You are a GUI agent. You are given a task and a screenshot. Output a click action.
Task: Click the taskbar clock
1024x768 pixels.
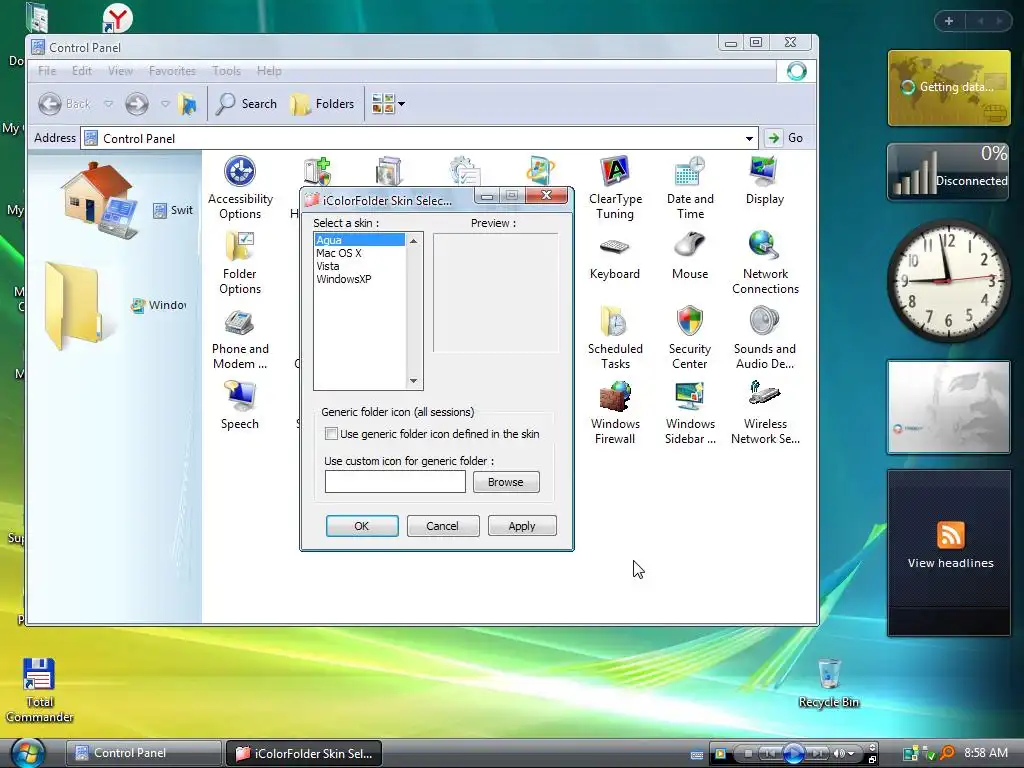coord(985,752)
